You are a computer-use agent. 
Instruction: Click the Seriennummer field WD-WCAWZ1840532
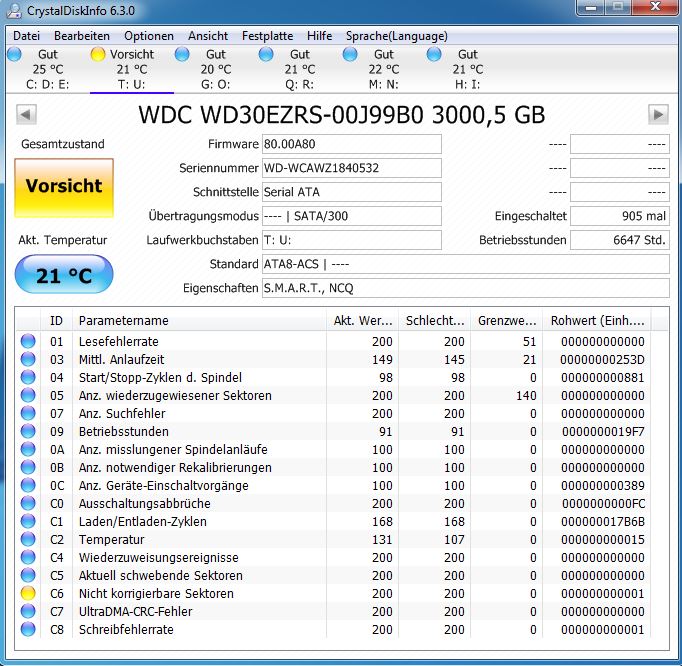351,168
